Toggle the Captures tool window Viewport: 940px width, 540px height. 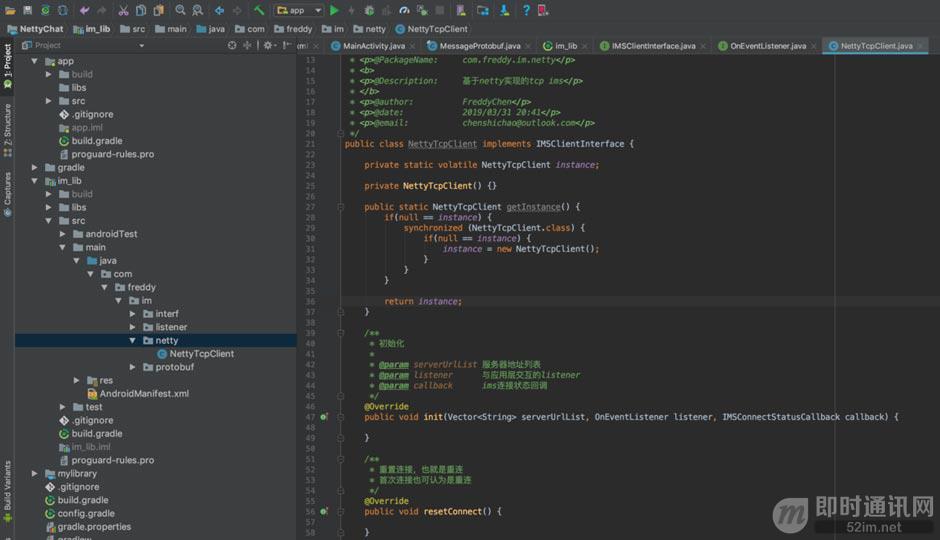[7, 194]
